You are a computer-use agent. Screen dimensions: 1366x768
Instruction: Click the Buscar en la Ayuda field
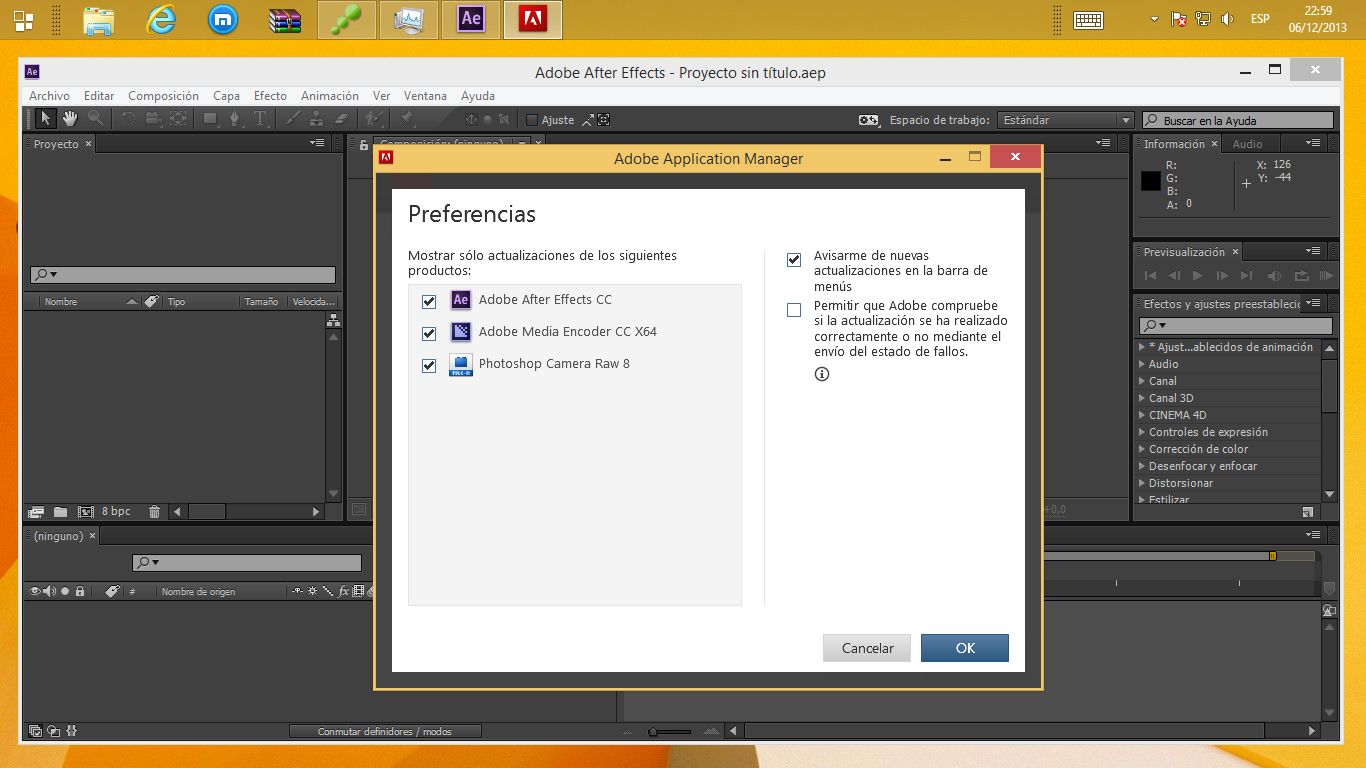[1240, 119]
